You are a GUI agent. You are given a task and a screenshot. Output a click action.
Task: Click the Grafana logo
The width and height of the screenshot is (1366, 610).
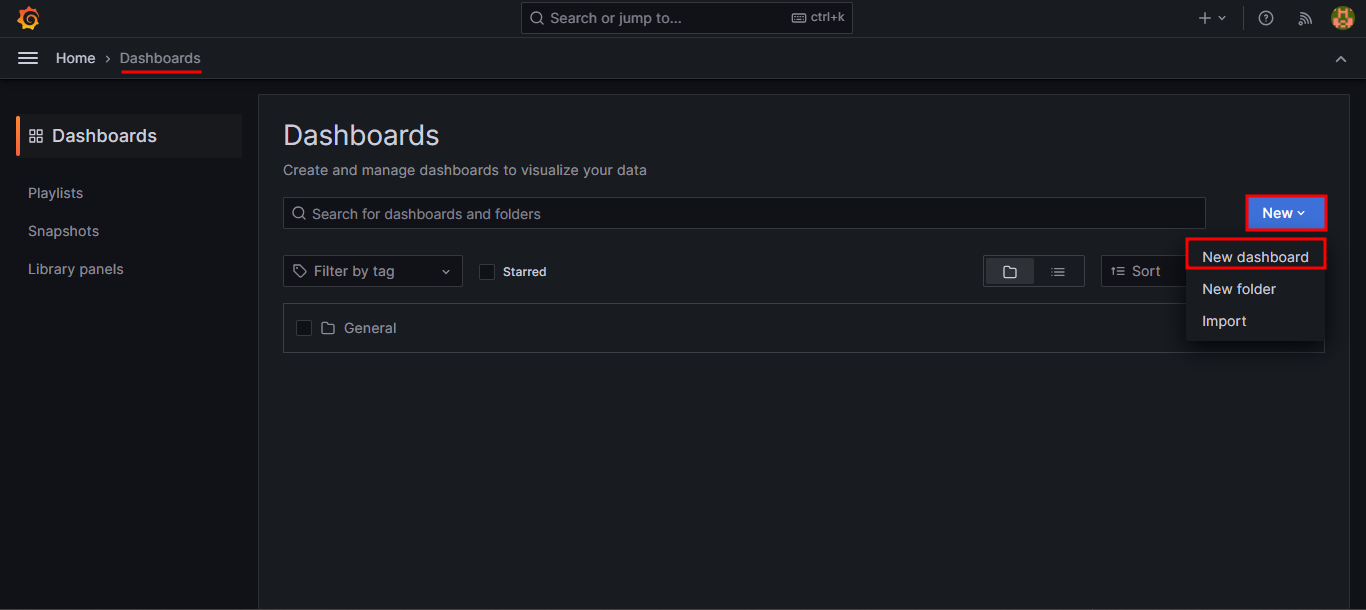tap(28, 17)
